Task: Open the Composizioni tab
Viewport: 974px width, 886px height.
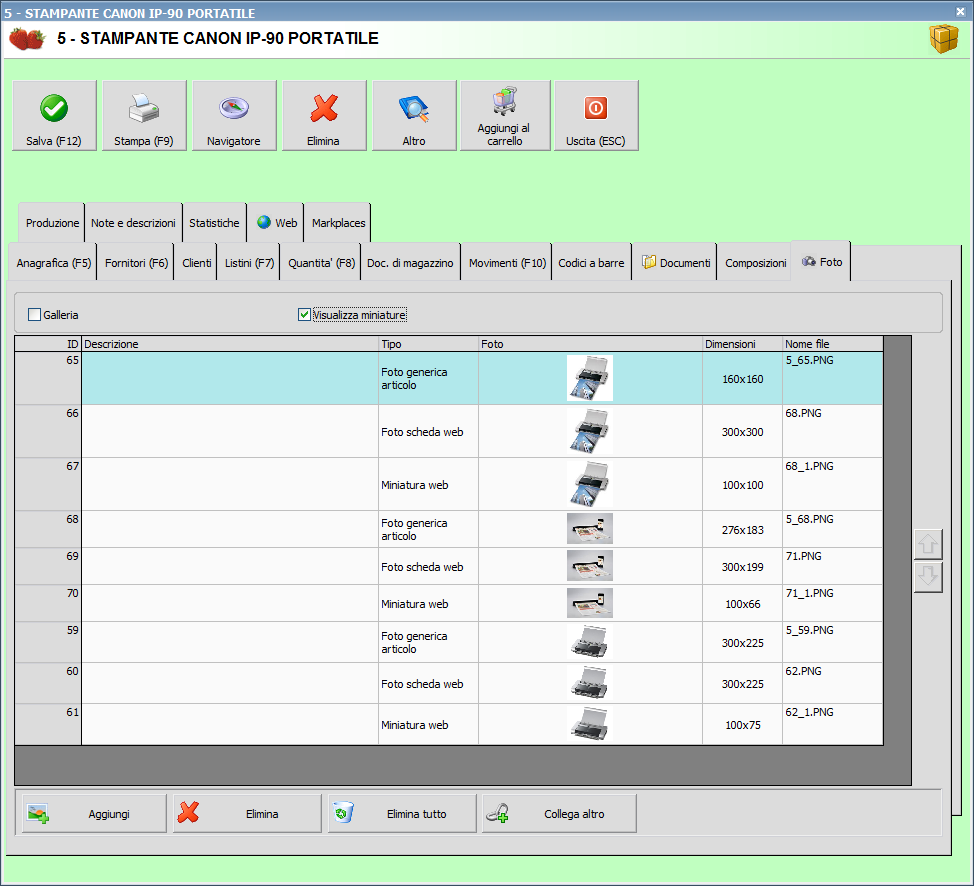Action: tap(755, 263)
